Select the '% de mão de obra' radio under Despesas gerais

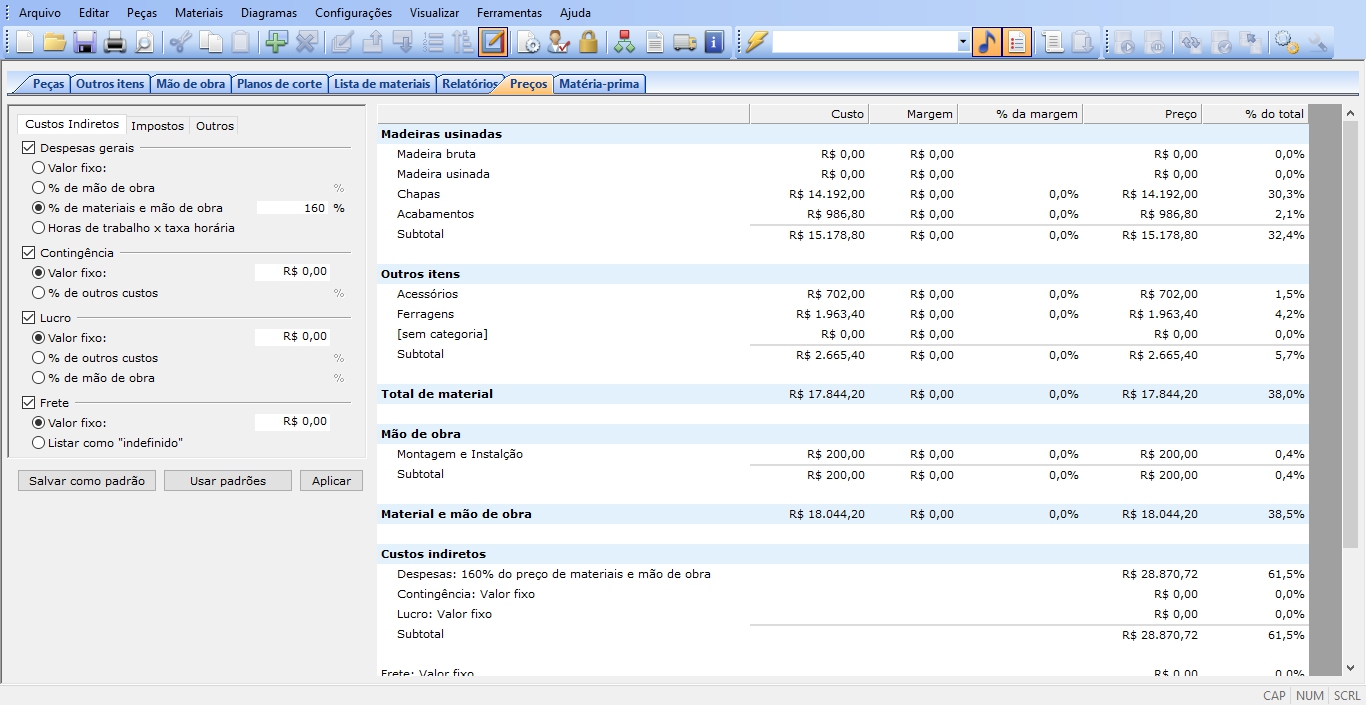click(39, 188)
